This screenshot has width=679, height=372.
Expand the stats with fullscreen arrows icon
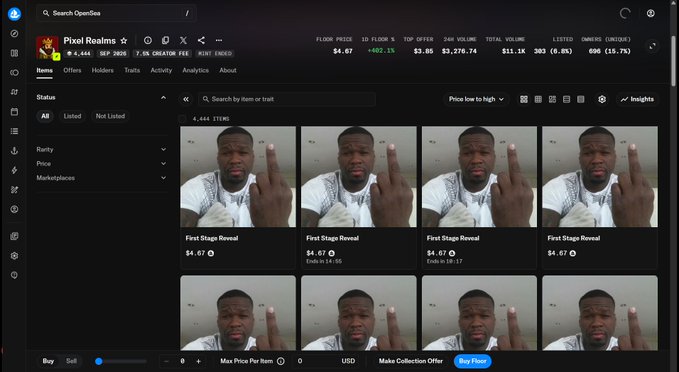652,46
